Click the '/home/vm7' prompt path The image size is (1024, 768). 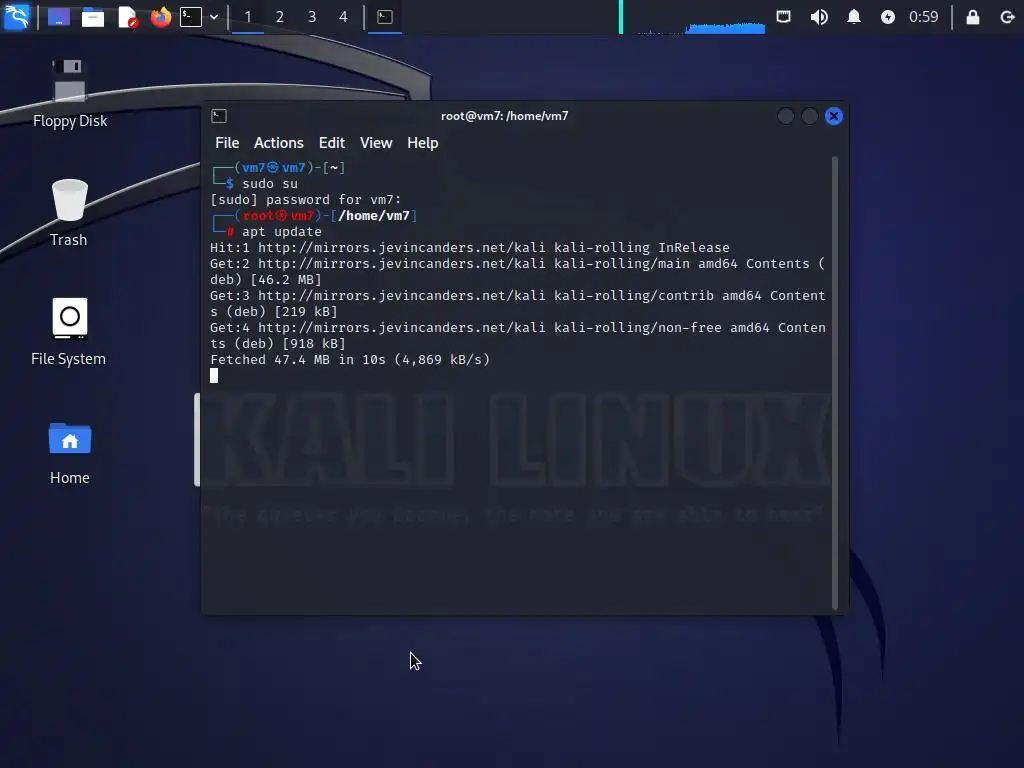tap(374, 216)
